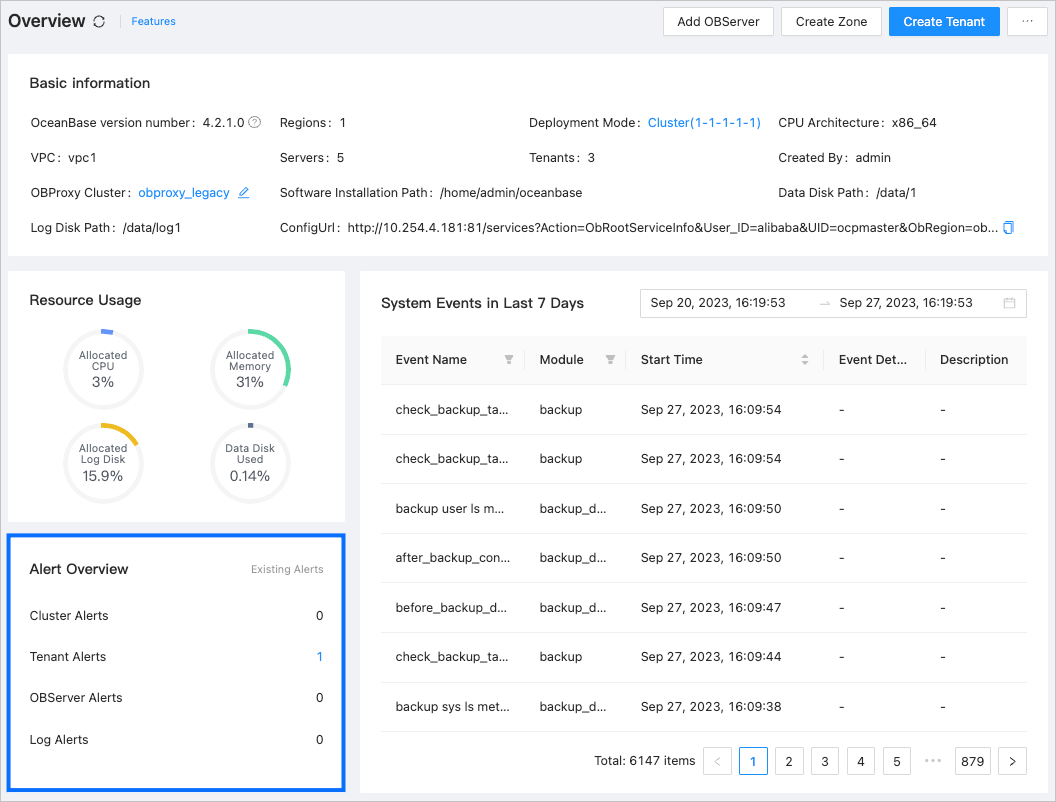Jump forward pages using pagination ellipsis
This screenshot has height=802, width=1056.
[x=933, y=762]
